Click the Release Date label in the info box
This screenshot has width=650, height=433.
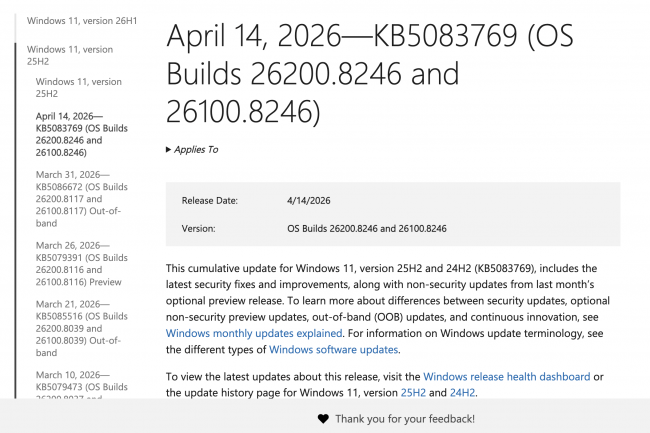coord(210,201)
